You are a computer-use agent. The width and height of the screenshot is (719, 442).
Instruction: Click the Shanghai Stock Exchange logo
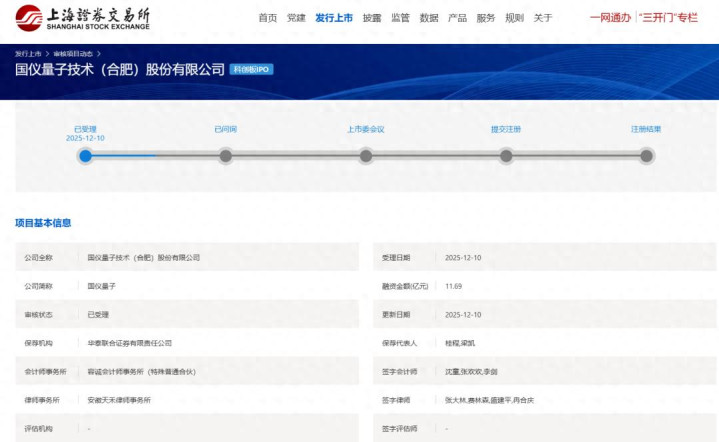tap(83, 18)
